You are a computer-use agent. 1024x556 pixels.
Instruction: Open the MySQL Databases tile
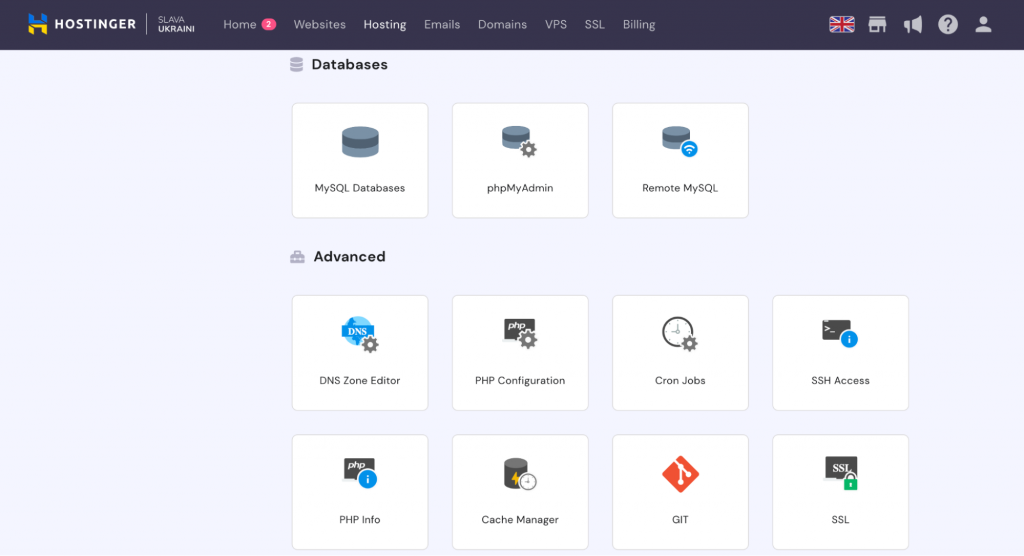pyautogui.click(x=360, y=160)
